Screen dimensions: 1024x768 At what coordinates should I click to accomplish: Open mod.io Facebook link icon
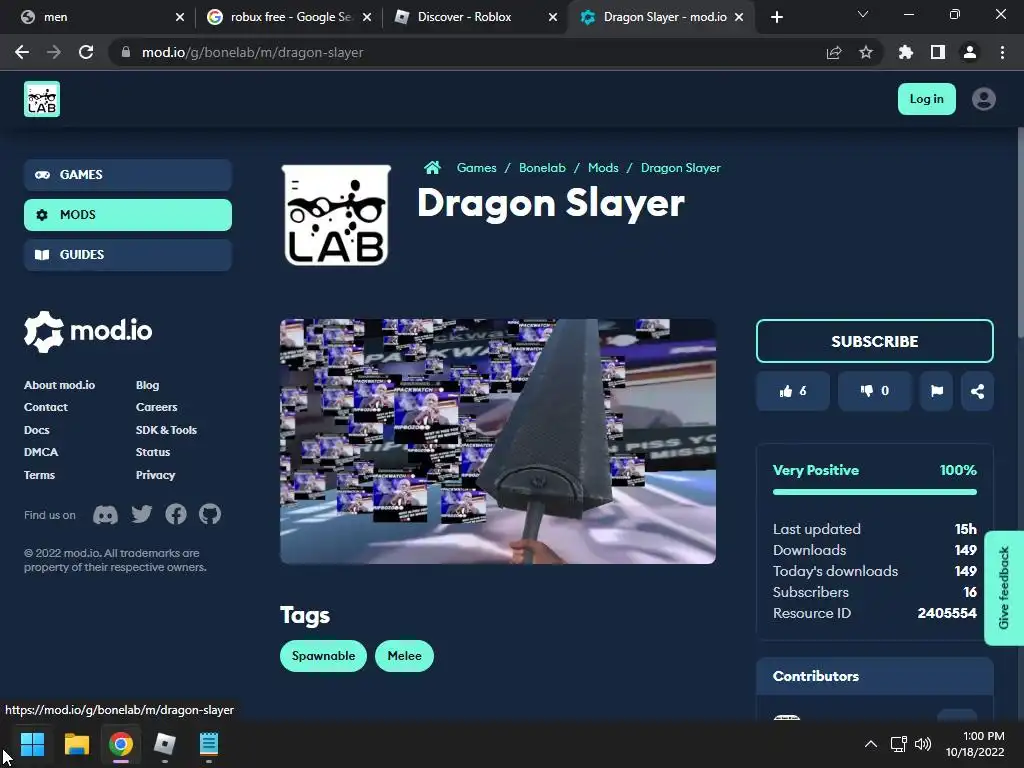[176, 514]
